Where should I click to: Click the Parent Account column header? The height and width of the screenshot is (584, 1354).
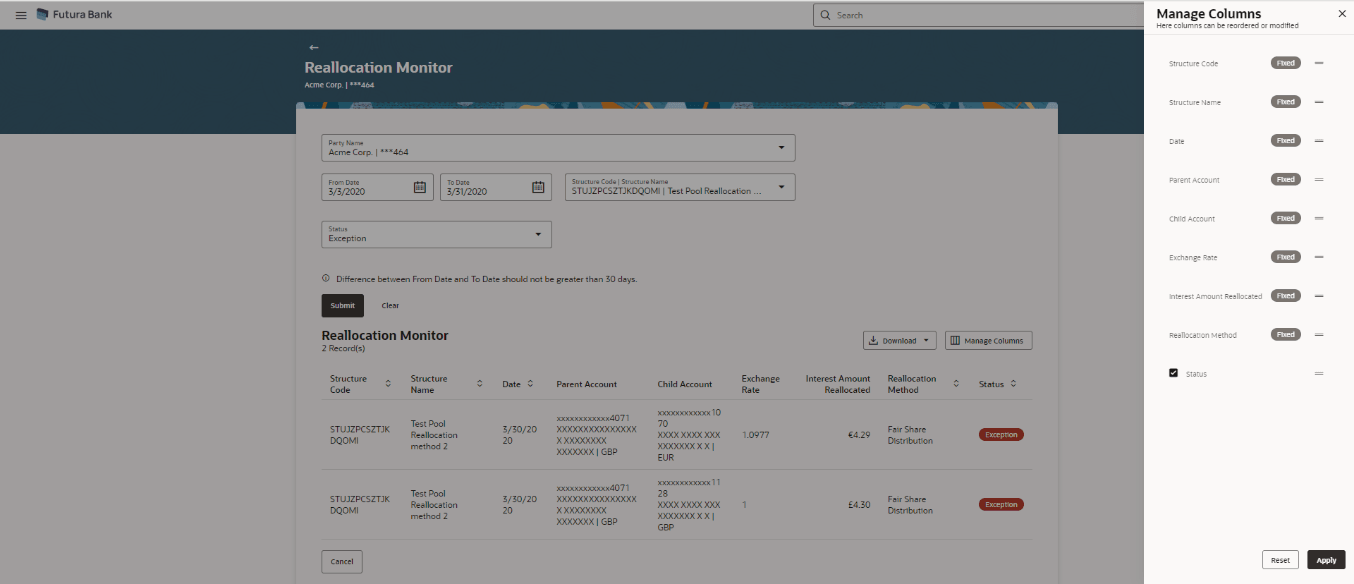pos(587,384)
